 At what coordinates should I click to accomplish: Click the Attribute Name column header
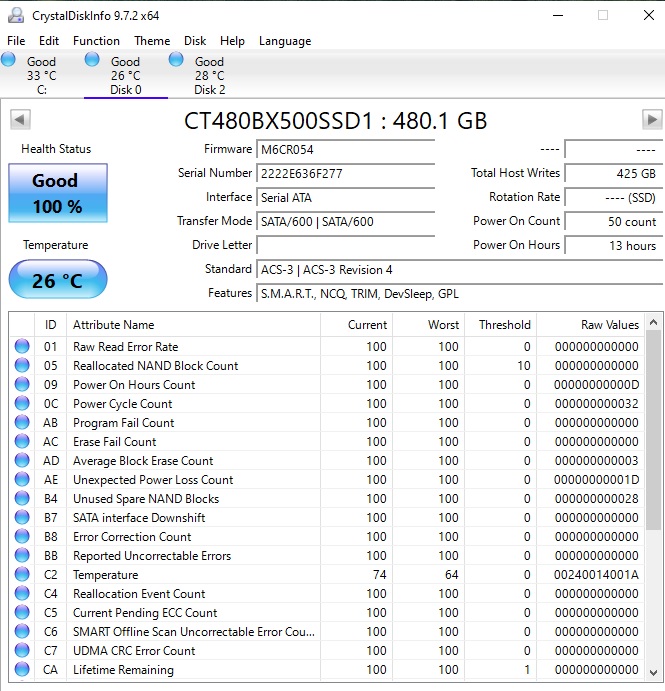pyautogui.click(x=190, y=325)
